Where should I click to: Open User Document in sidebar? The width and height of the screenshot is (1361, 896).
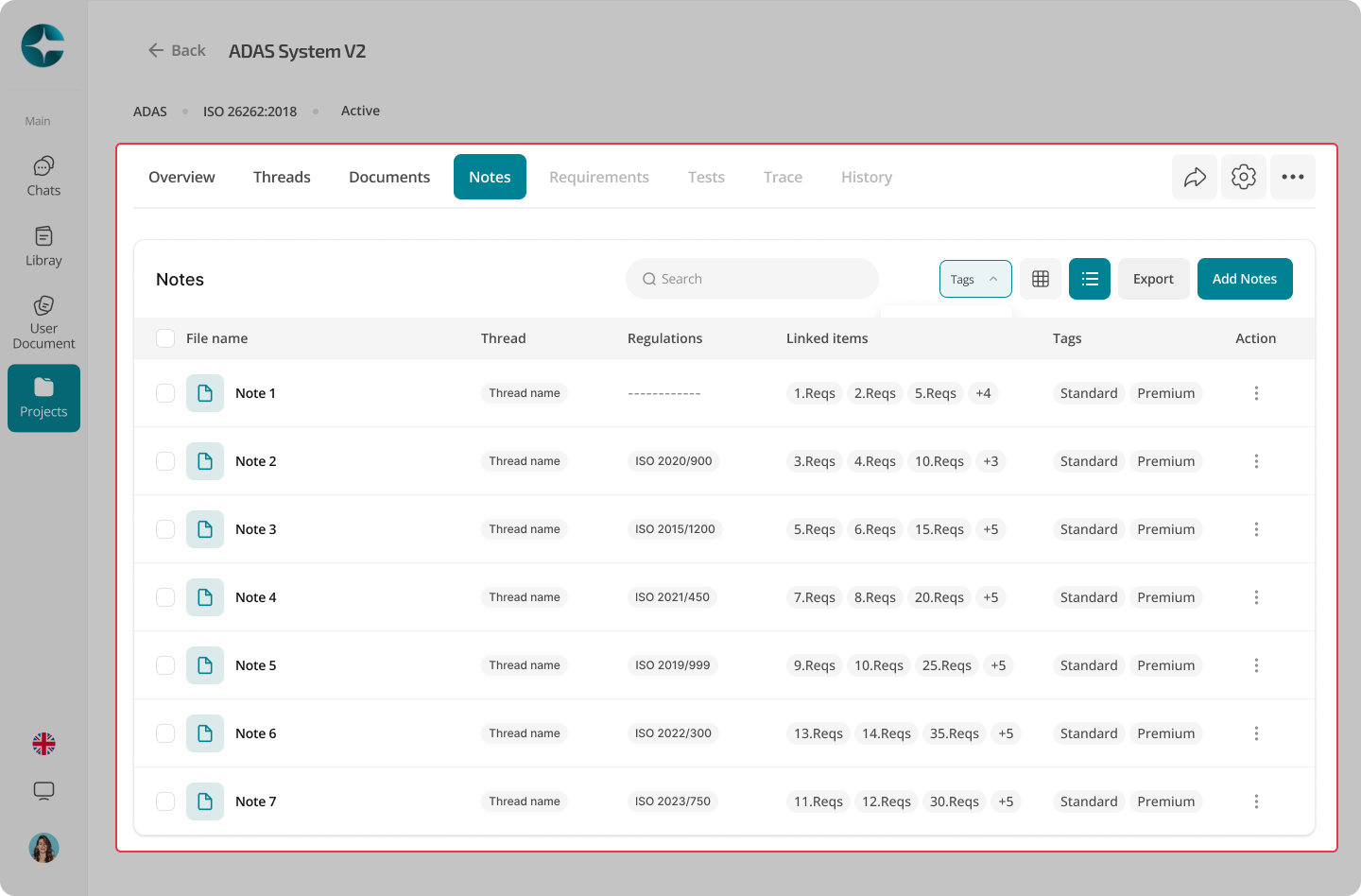(x=43, y=322)
